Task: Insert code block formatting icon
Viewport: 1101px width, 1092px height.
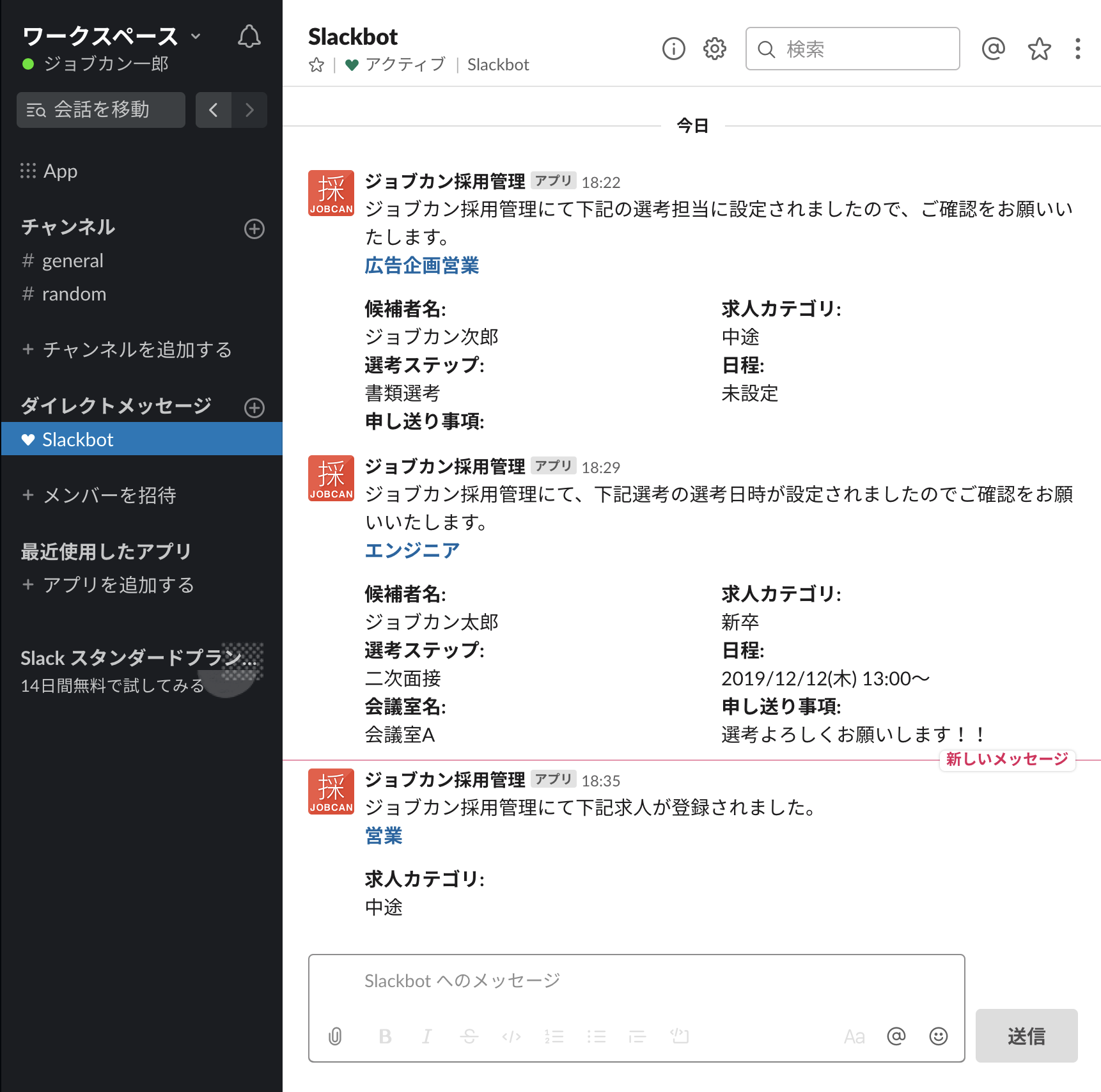Action: (680, 1036)
